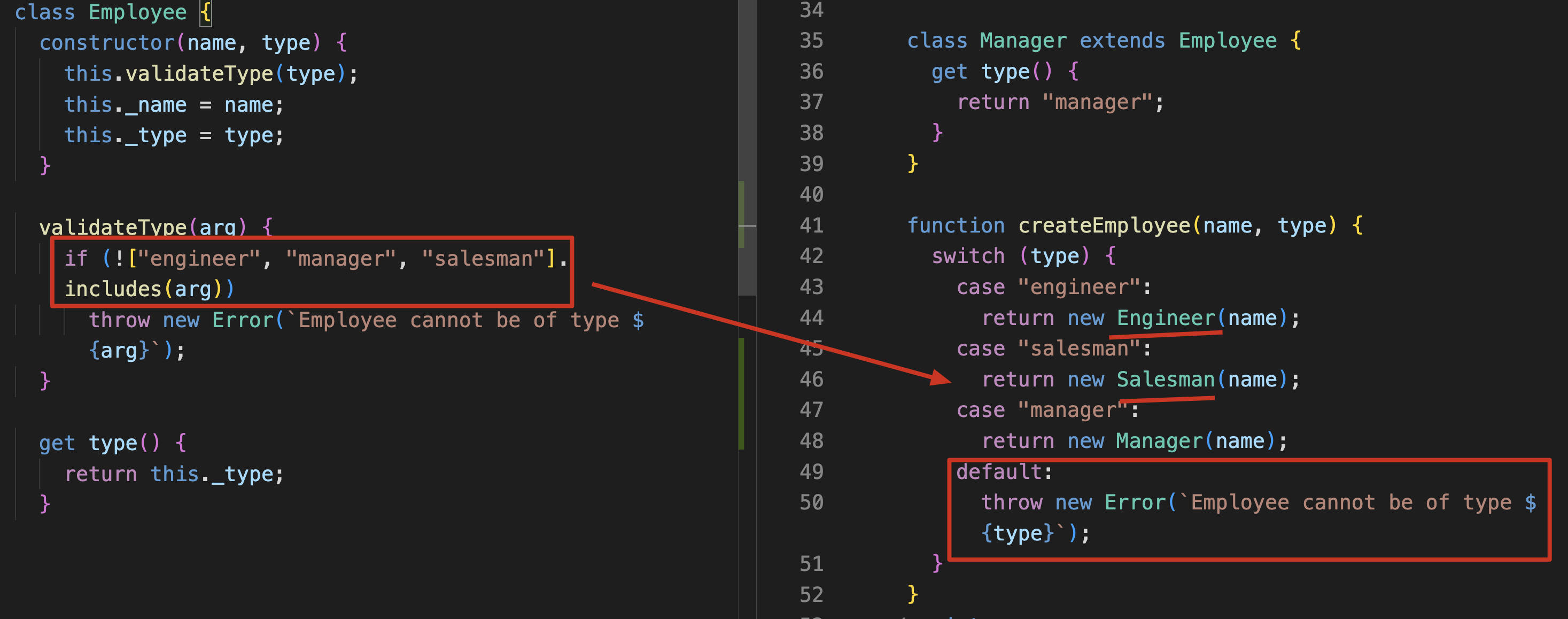The width and height of the screenshot is (1568, 619).
Task: Click line number 51 in the gutter
Action: click(x=811, y=564)
